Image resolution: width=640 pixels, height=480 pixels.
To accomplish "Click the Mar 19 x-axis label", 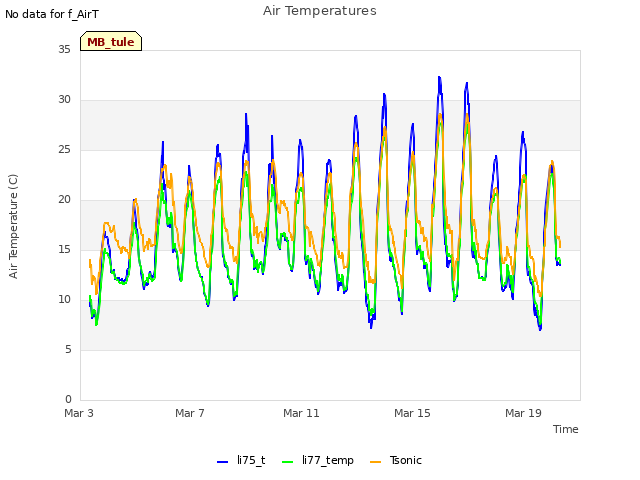I will click(x=523, y=413).
